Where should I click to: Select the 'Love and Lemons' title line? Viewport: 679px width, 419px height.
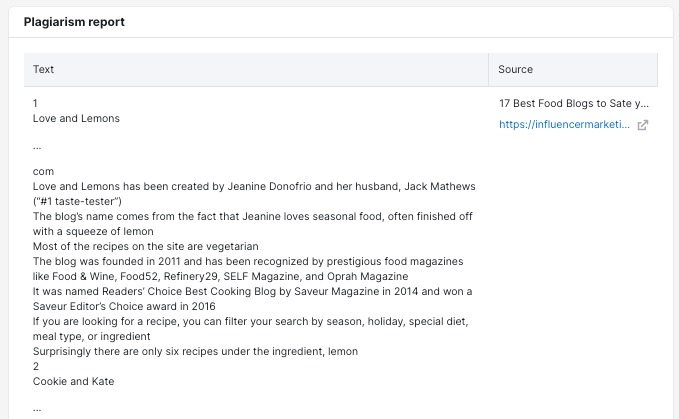(x=76, y=119)
